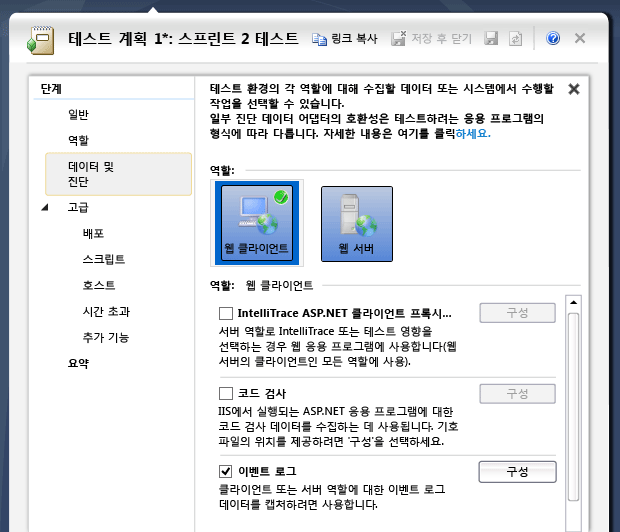Close the test plan window with X

[580, 38]
